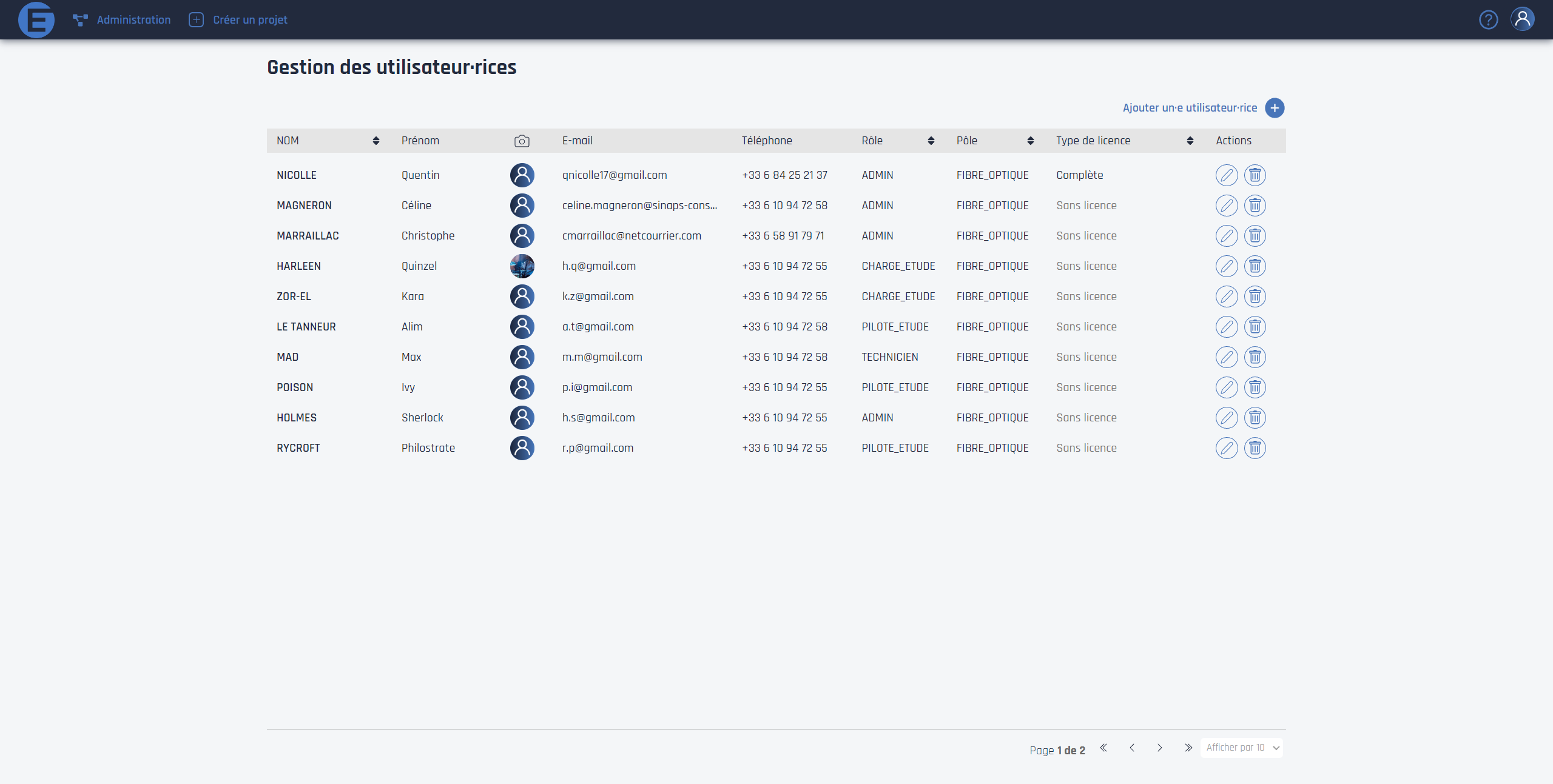1553x784 pixels.
Task: Jump to the first page with double arrow
Action: (x=1103, y=748)
